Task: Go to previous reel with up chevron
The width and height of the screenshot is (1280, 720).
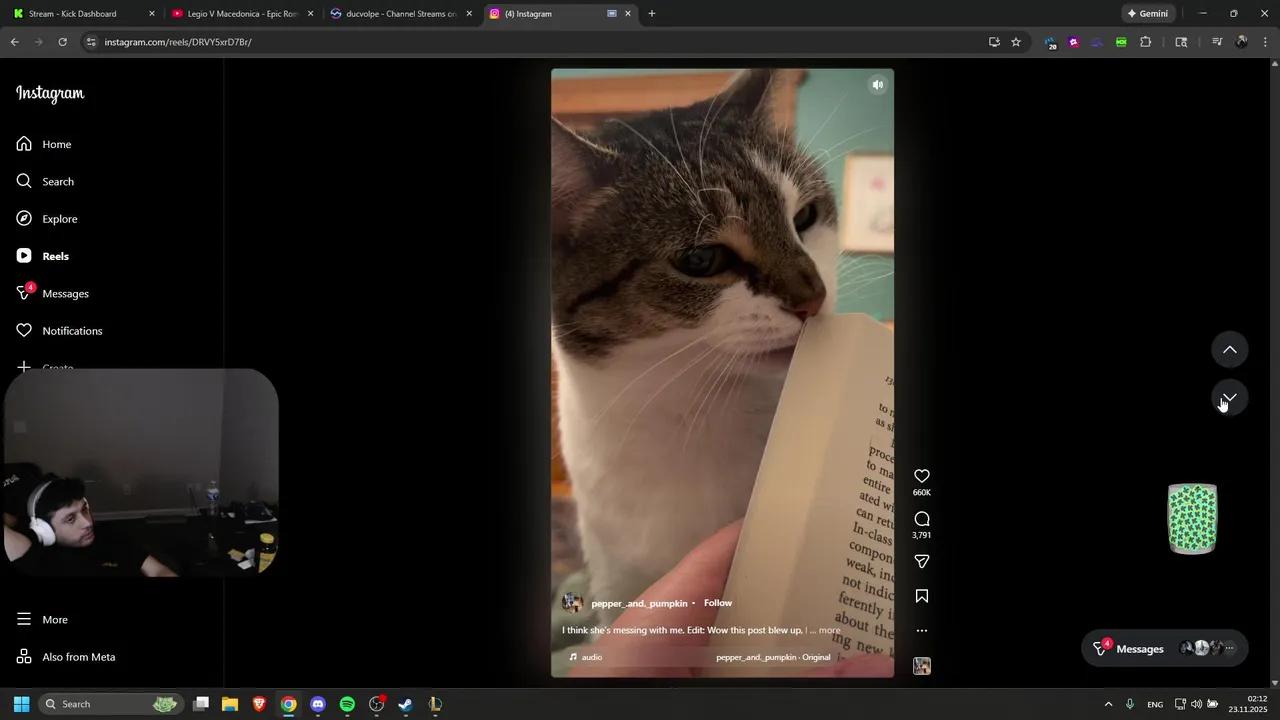Action: click(1230, 350)
